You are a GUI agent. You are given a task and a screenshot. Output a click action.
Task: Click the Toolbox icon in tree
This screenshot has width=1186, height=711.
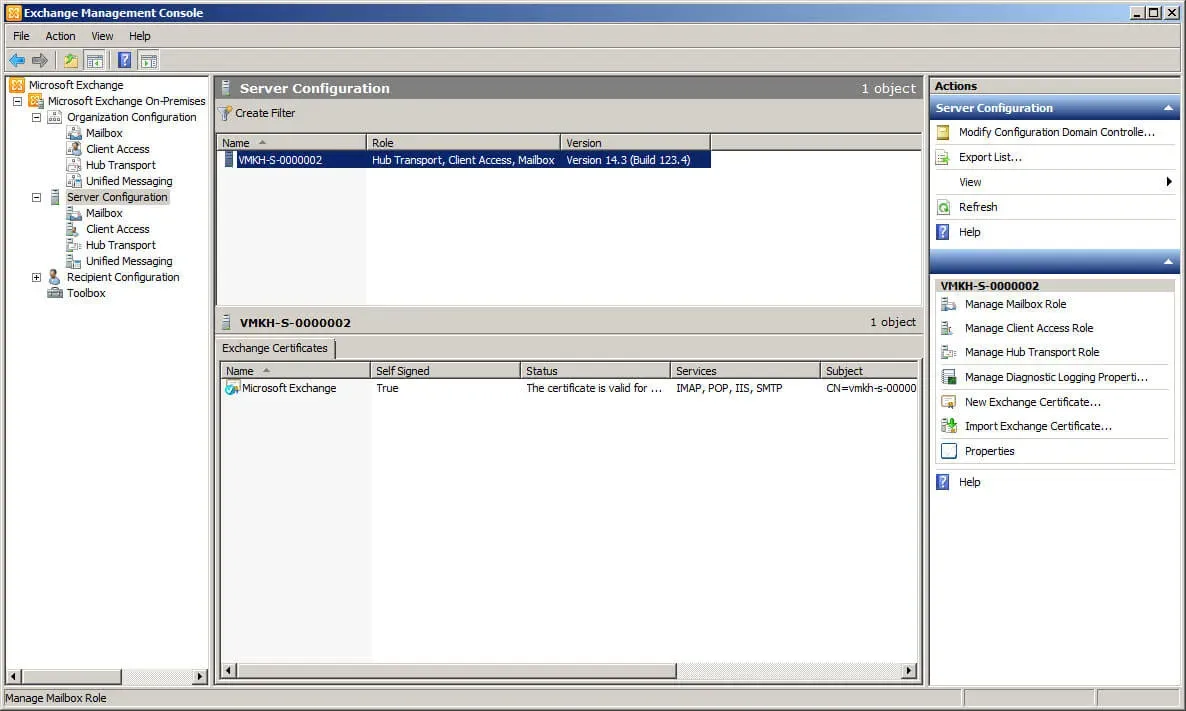(54, 293)
